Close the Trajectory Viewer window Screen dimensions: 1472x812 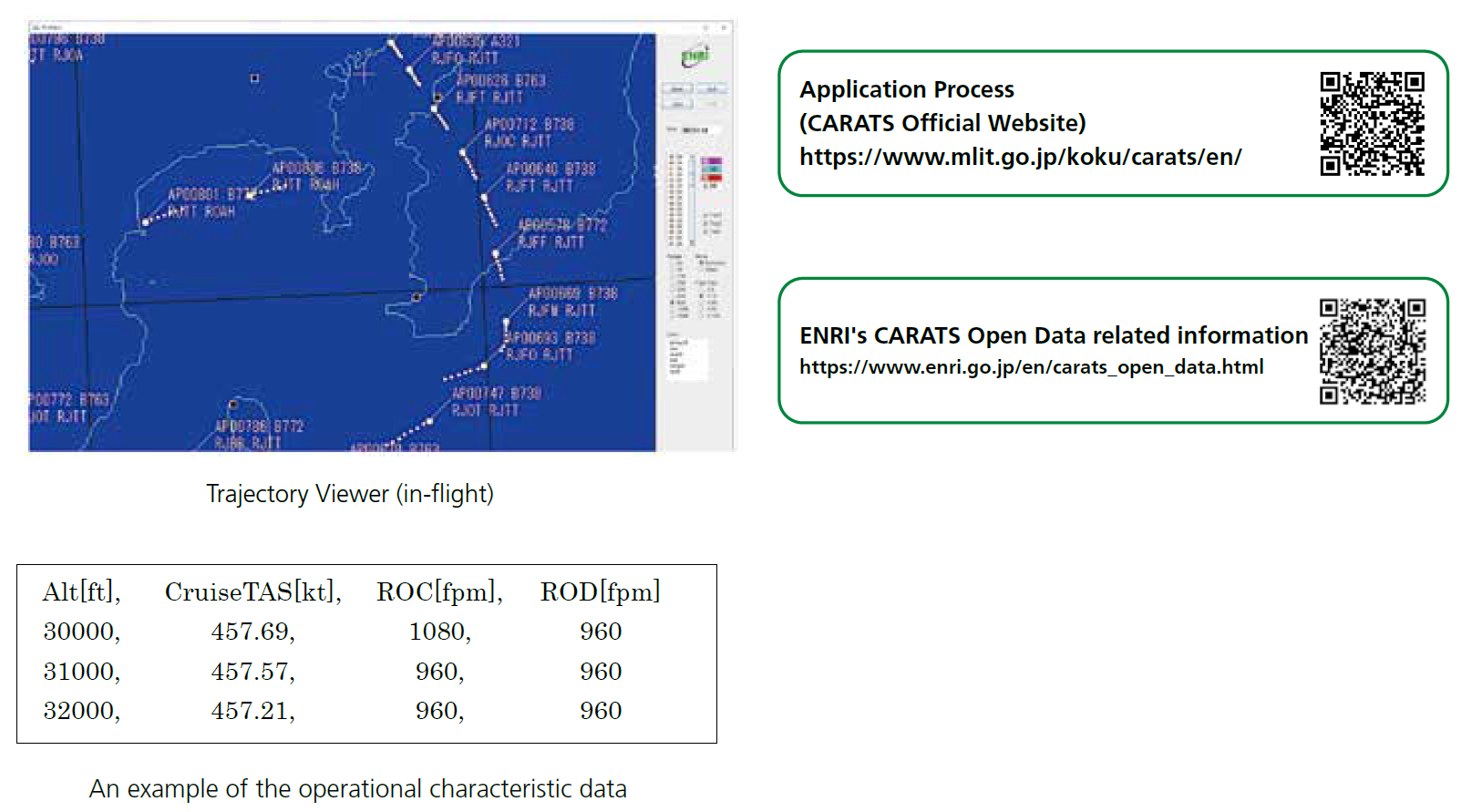tap(725, 27)
